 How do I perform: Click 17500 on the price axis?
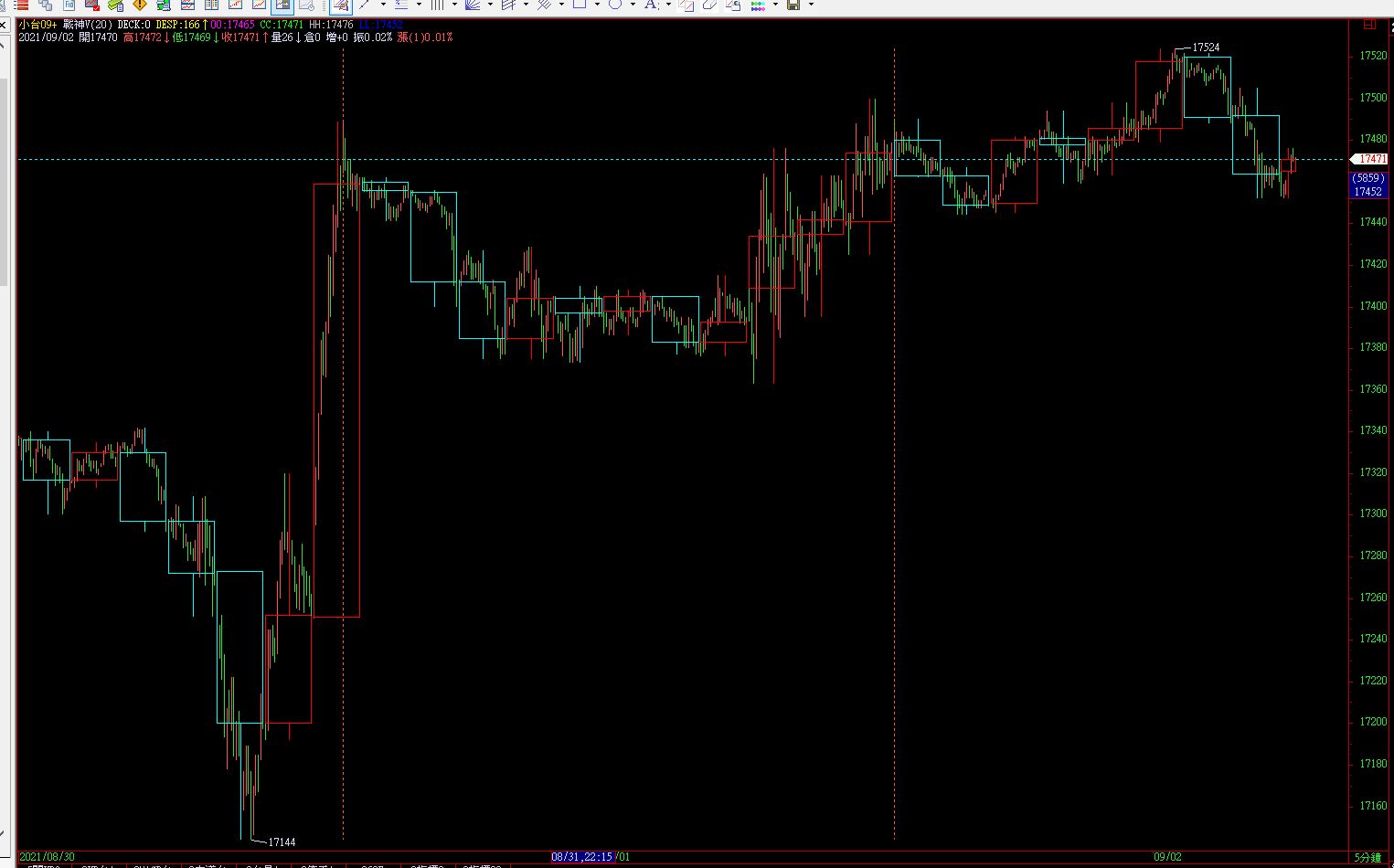coord(1373,98)
